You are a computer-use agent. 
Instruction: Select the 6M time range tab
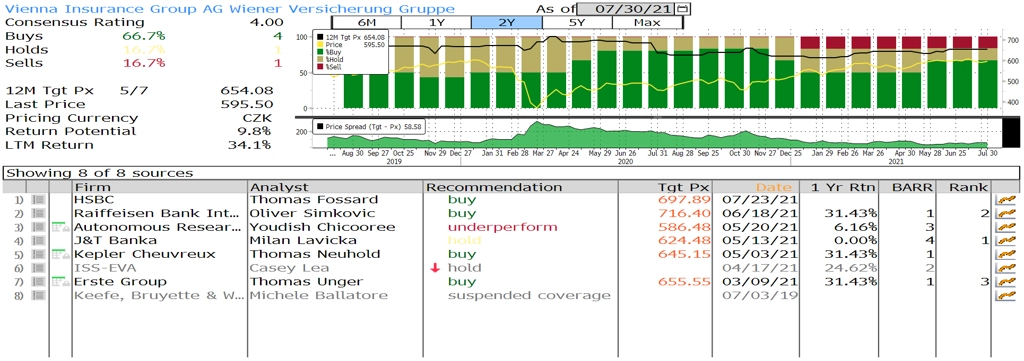366,23
